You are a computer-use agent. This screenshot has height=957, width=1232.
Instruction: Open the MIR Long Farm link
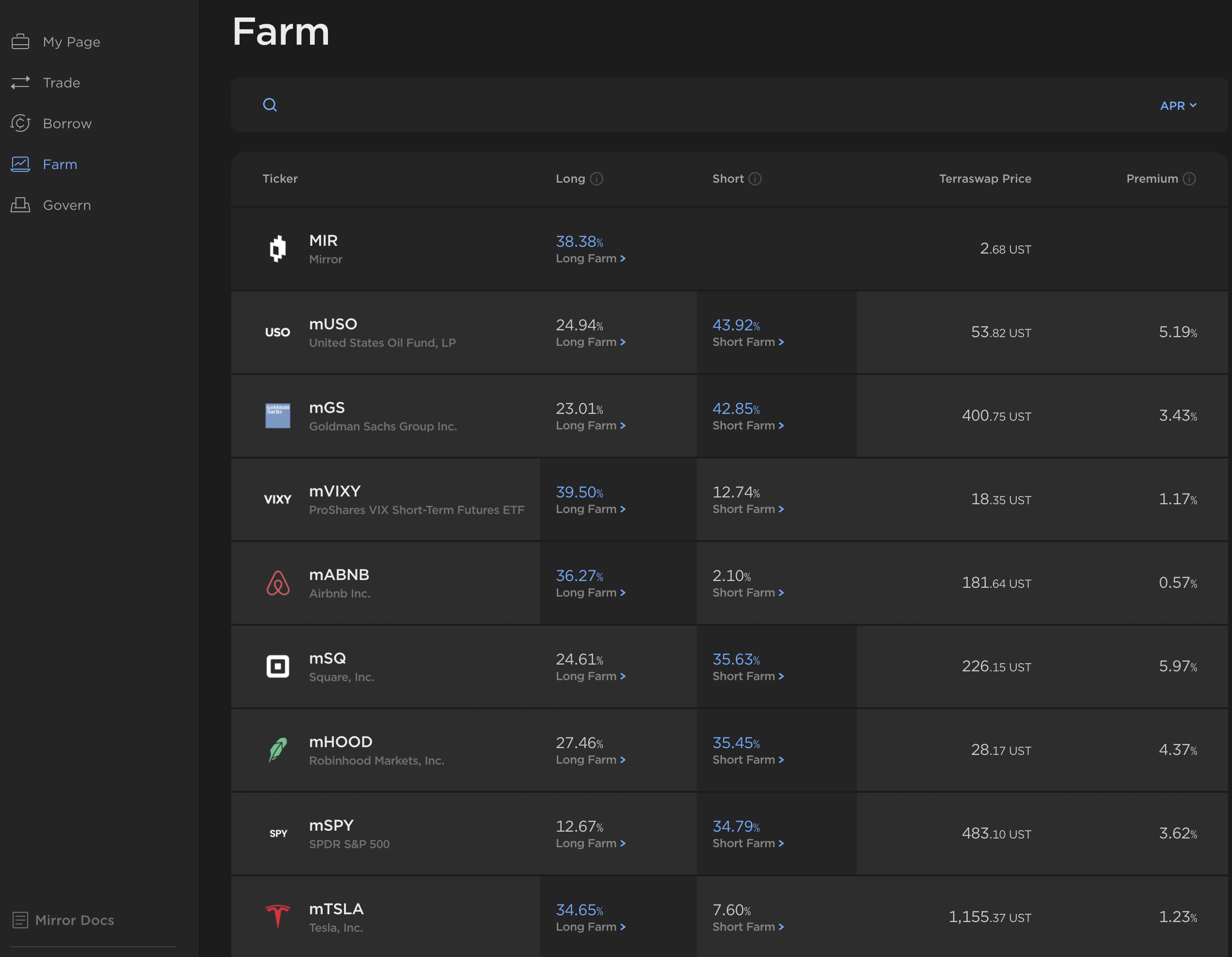590,258
